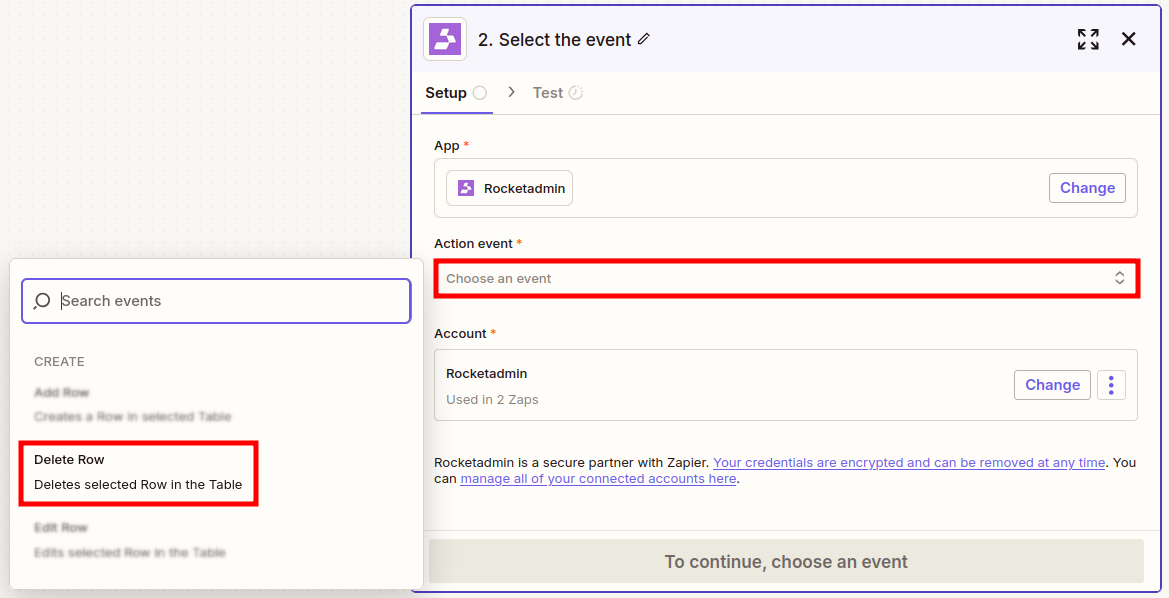Click the Setup status circle indicator
This screenshot has height=598, width=1169.
coord(480,93)
